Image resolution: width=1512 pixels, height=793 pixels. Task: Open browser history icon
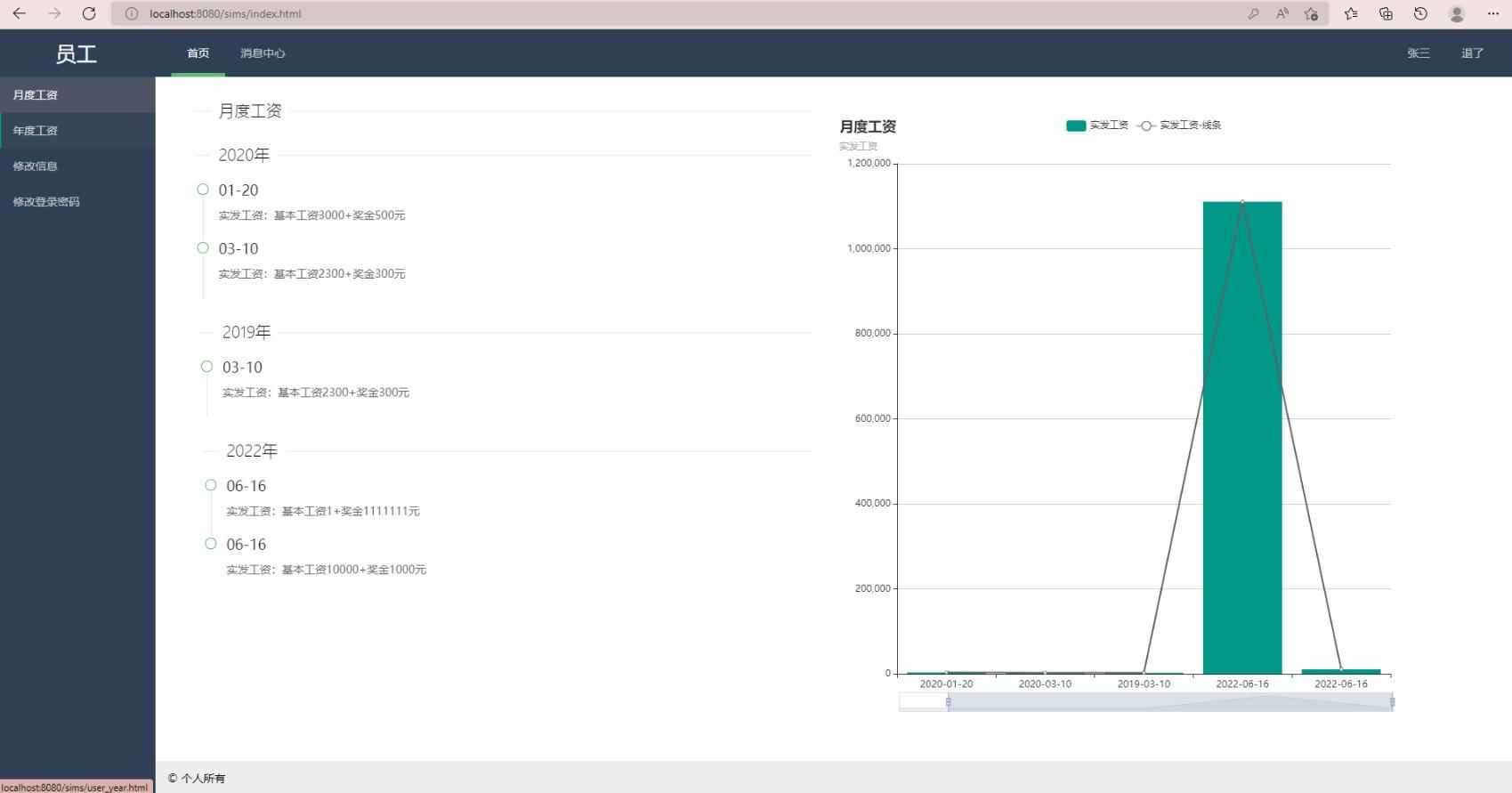click(x=1420, y=13)
